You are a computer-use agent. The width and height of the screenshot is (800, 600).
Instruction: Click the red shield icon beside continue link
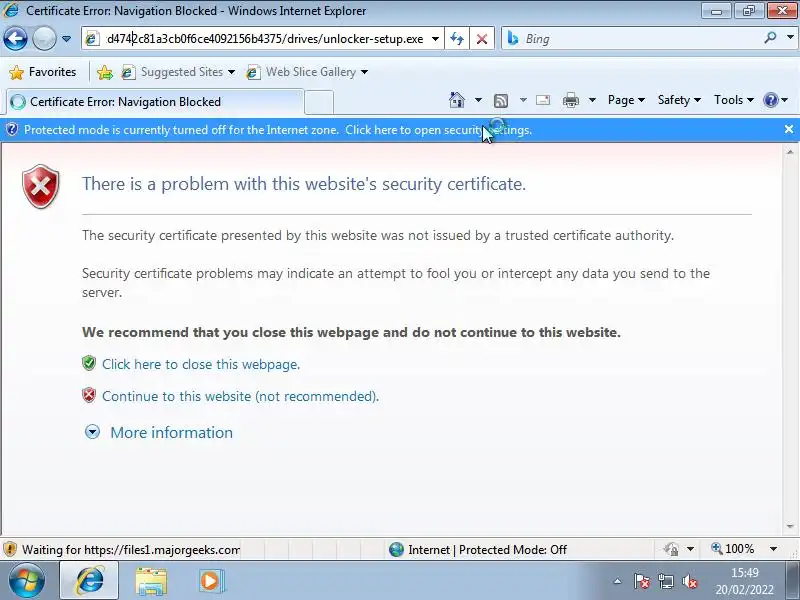(89, 395)
